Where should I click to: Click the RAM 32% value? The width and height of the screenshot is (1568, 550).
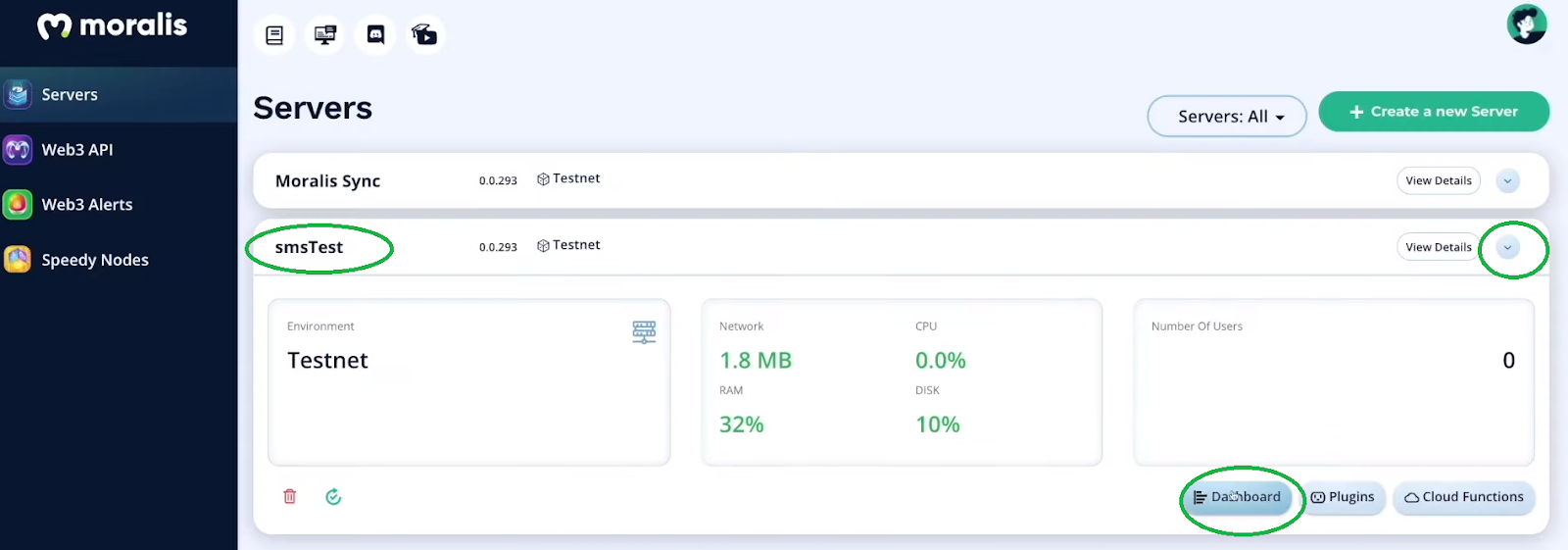pos(742,425)
